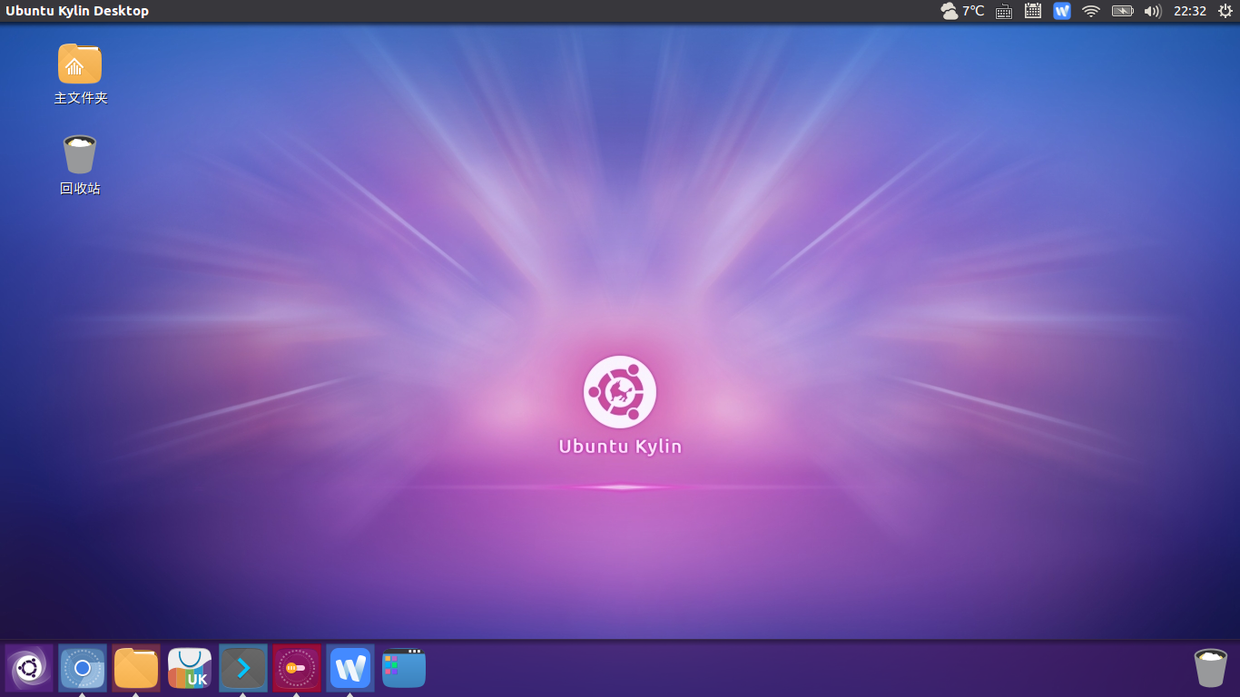Select the 回收站 recycle bin desktop icon
Image resolution: width=1240 pixels, height=697 pixels.
[x=80, y=155]
